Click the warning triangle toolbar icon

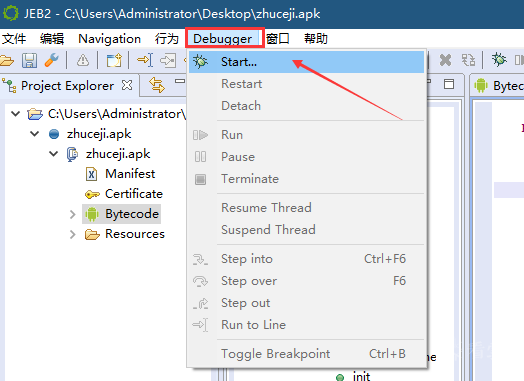(x=83, y=60)
